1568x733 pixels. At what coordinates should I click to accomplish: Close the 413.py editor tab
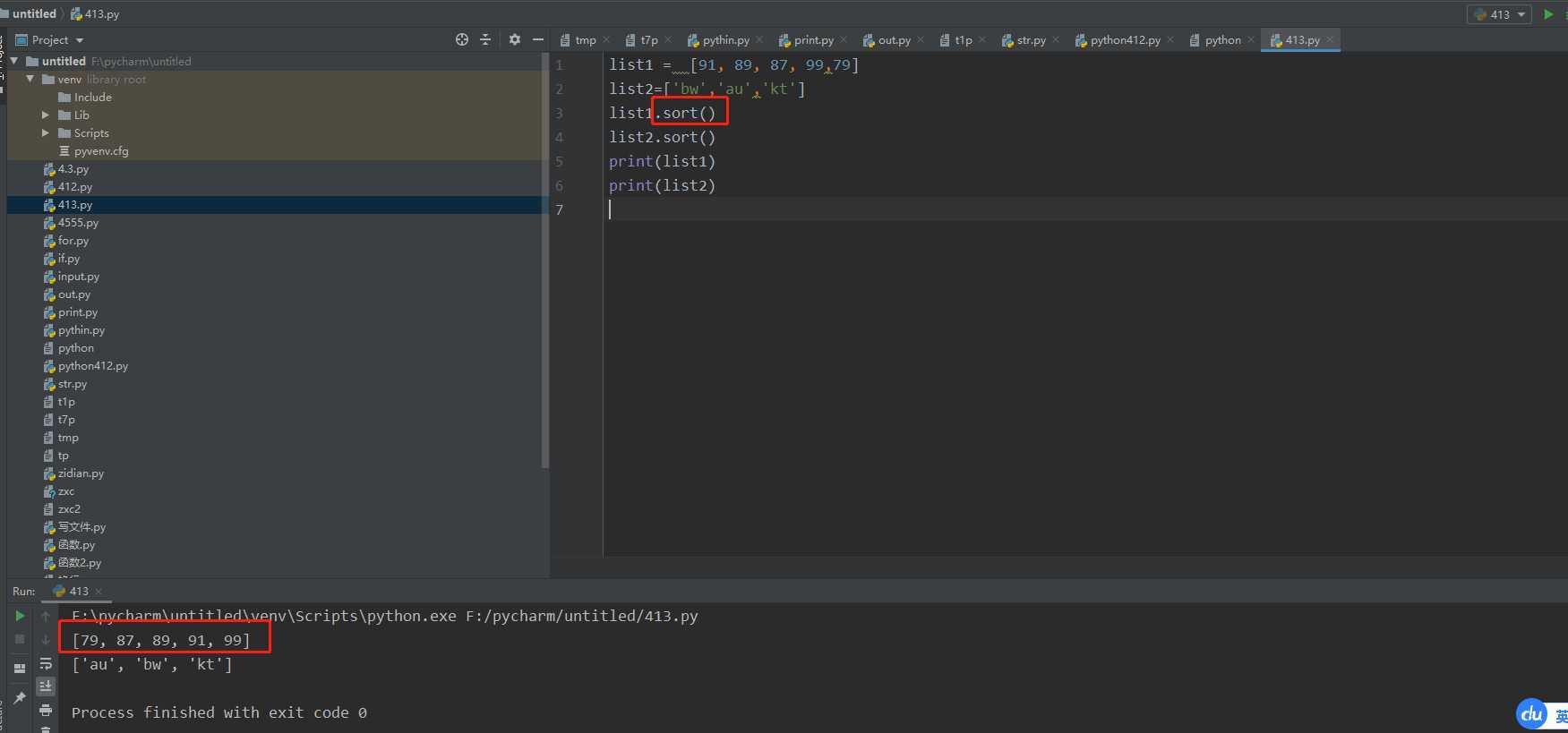click(x=1330, y=40)
